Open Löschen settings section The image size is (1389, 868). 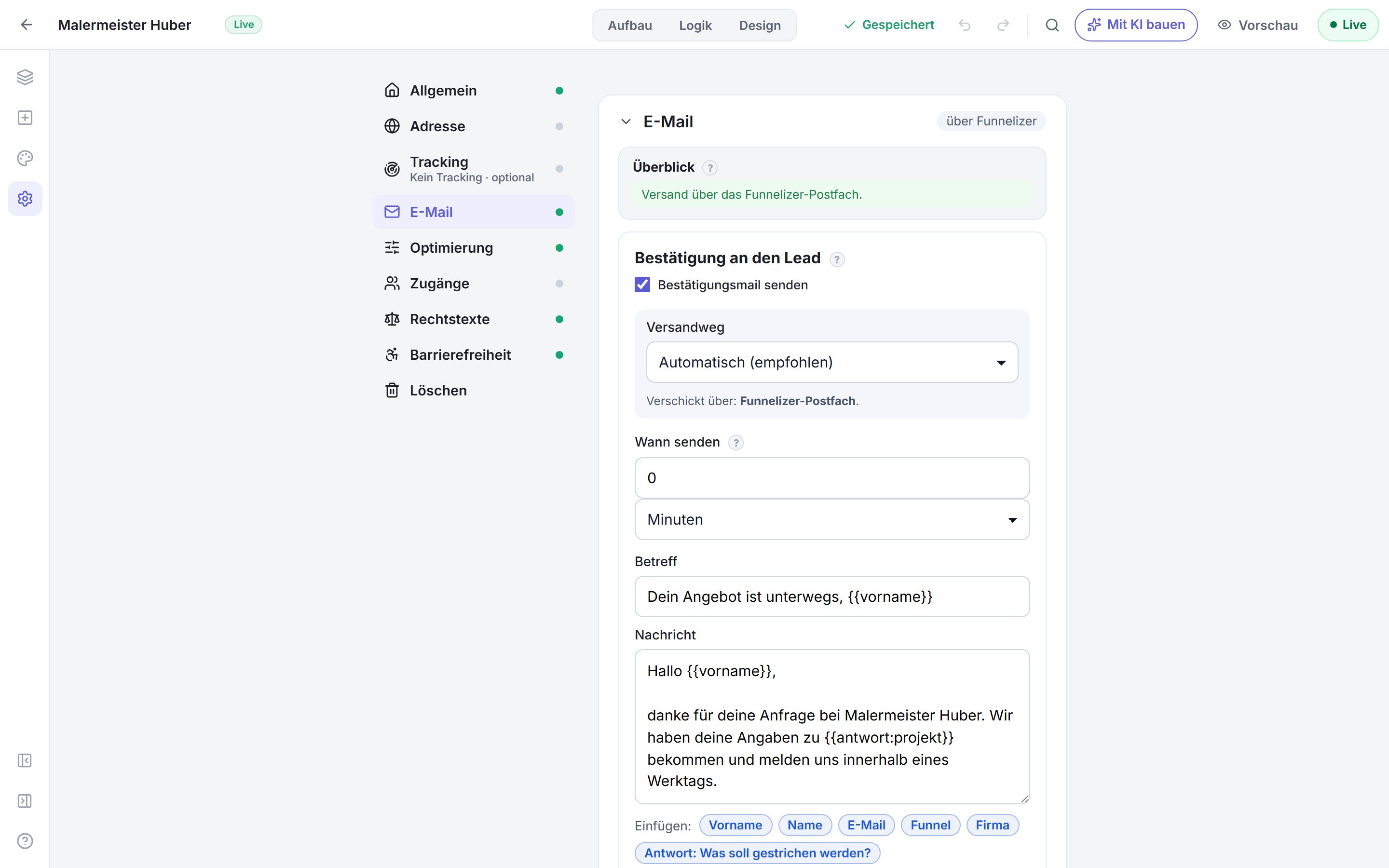474,391
